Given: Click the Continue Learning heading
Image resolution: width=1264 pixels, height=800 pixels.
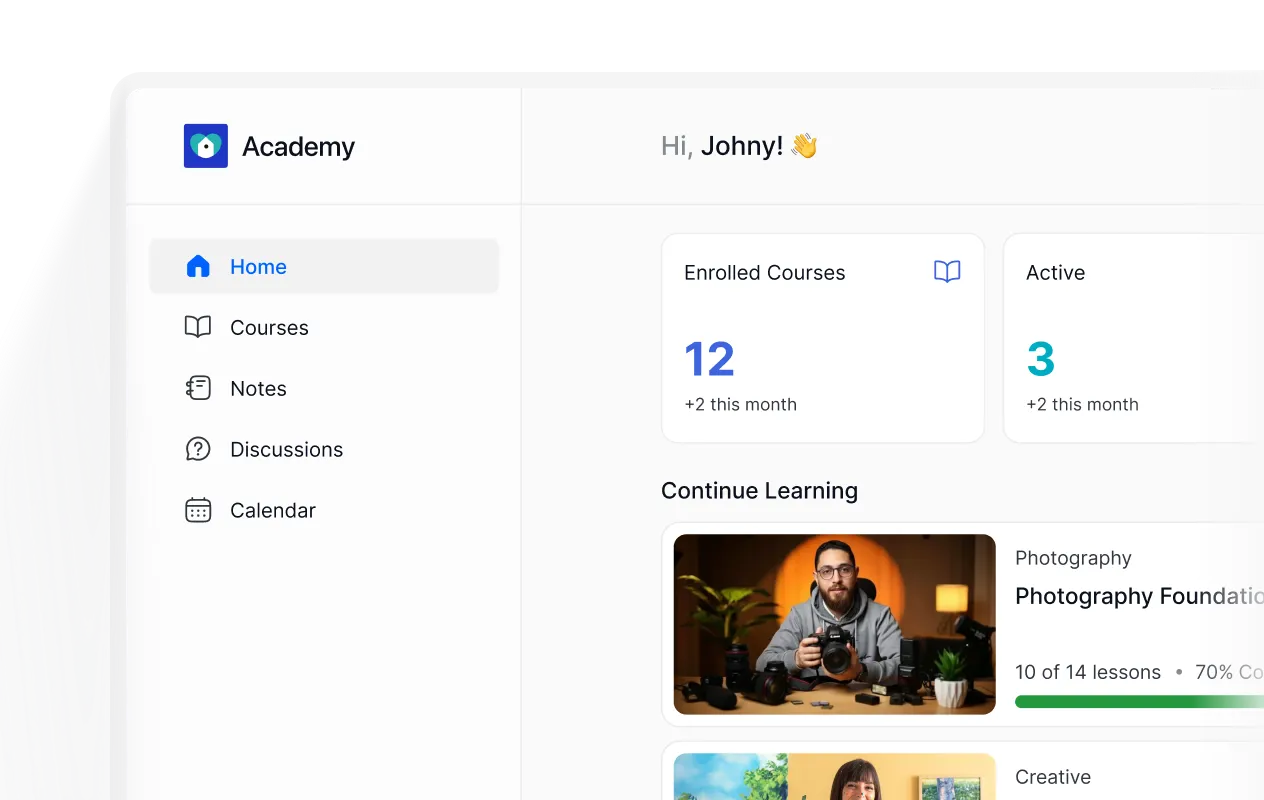Looking at the screenshot, I should pos(759,491).
